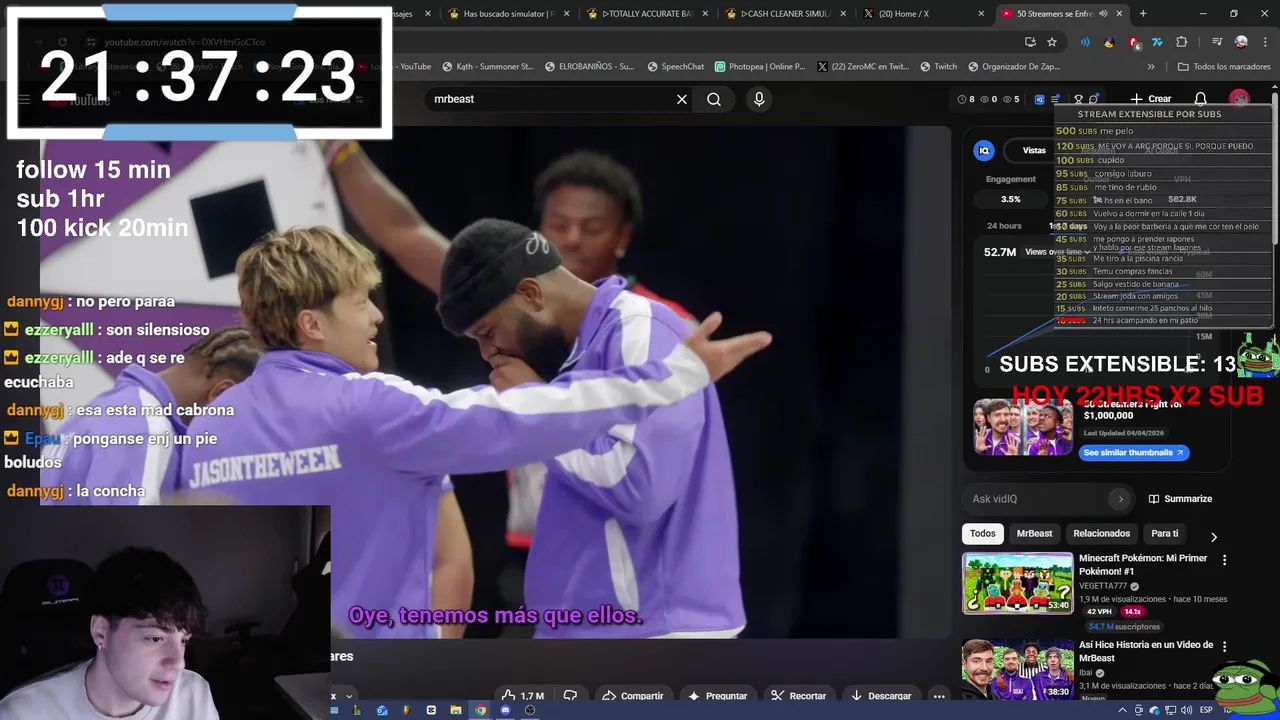Open the Crear upload menu
The height and width of the screenshot is (720, 1280).
pos(1151,99)
